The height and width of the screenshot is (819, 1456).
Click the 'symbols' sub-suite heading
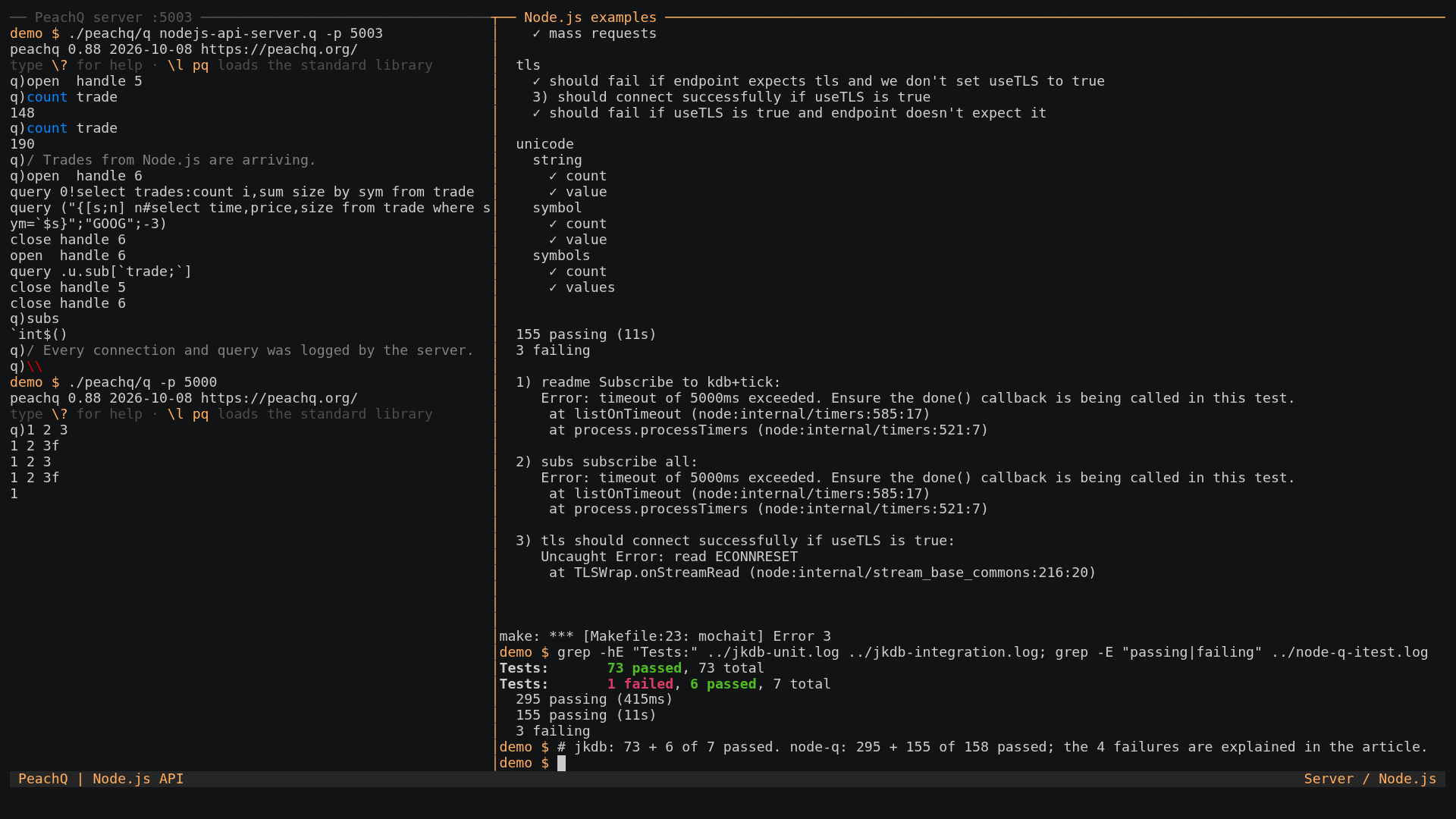[x=561, y=256]
